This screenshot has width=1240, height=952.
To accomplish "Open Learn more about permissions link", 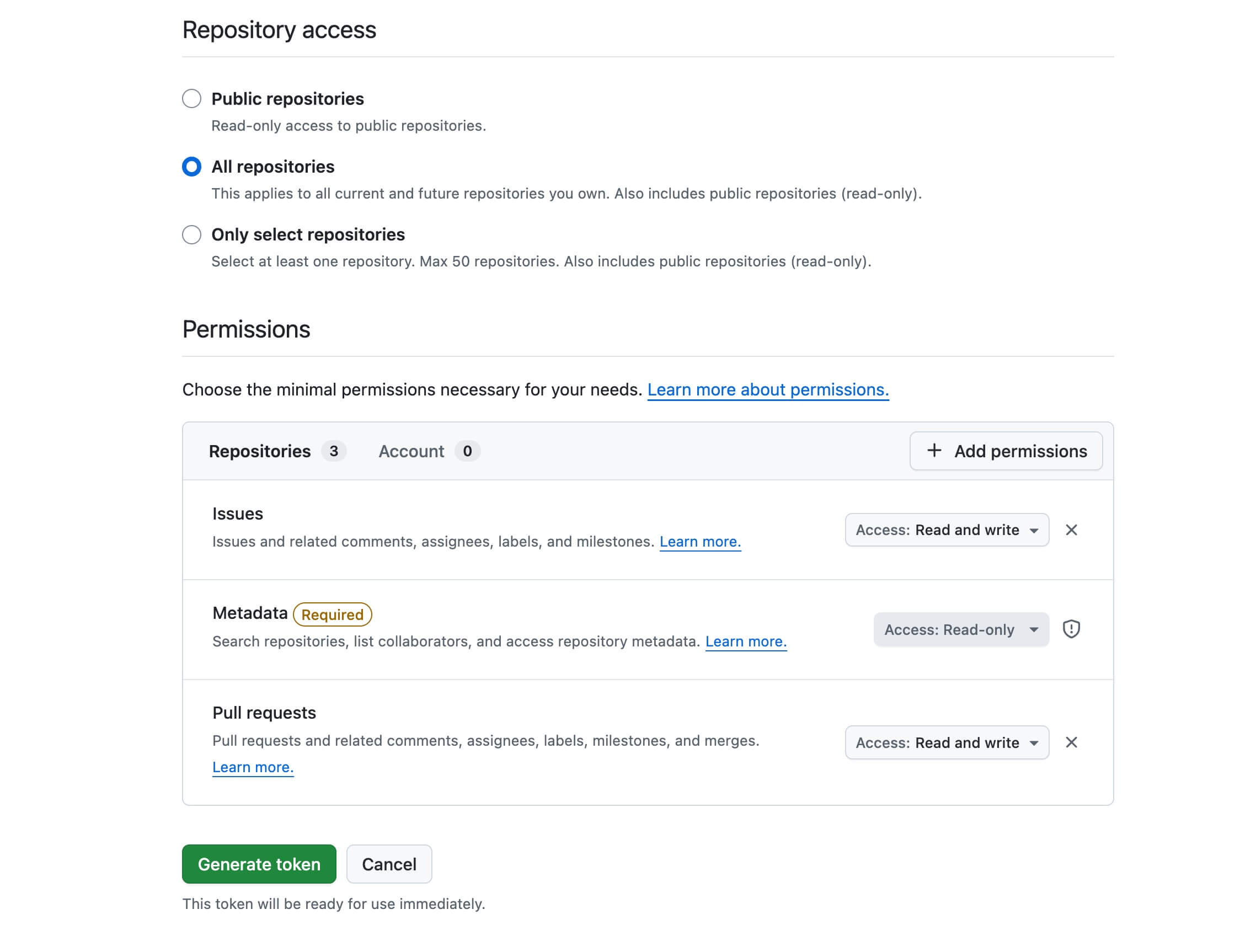I will tap(767, 390).
